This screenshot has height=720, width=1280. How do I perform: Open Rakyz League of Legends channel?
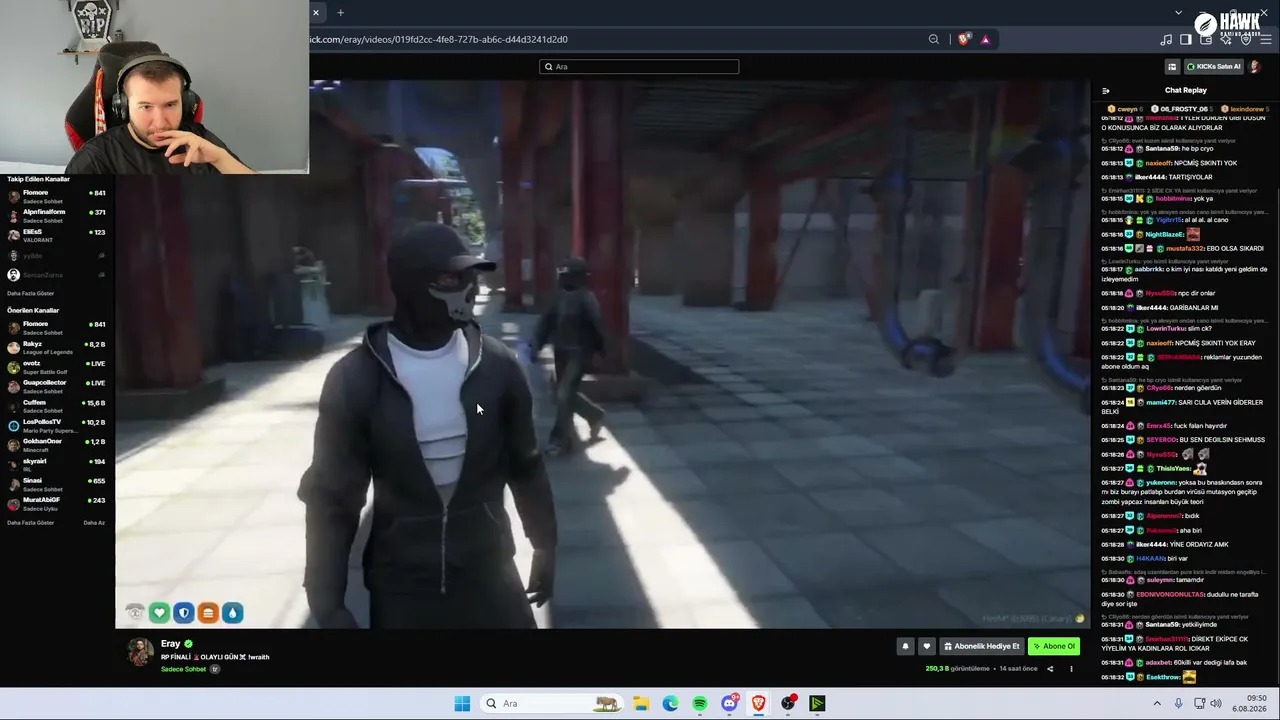pos(57,347)
